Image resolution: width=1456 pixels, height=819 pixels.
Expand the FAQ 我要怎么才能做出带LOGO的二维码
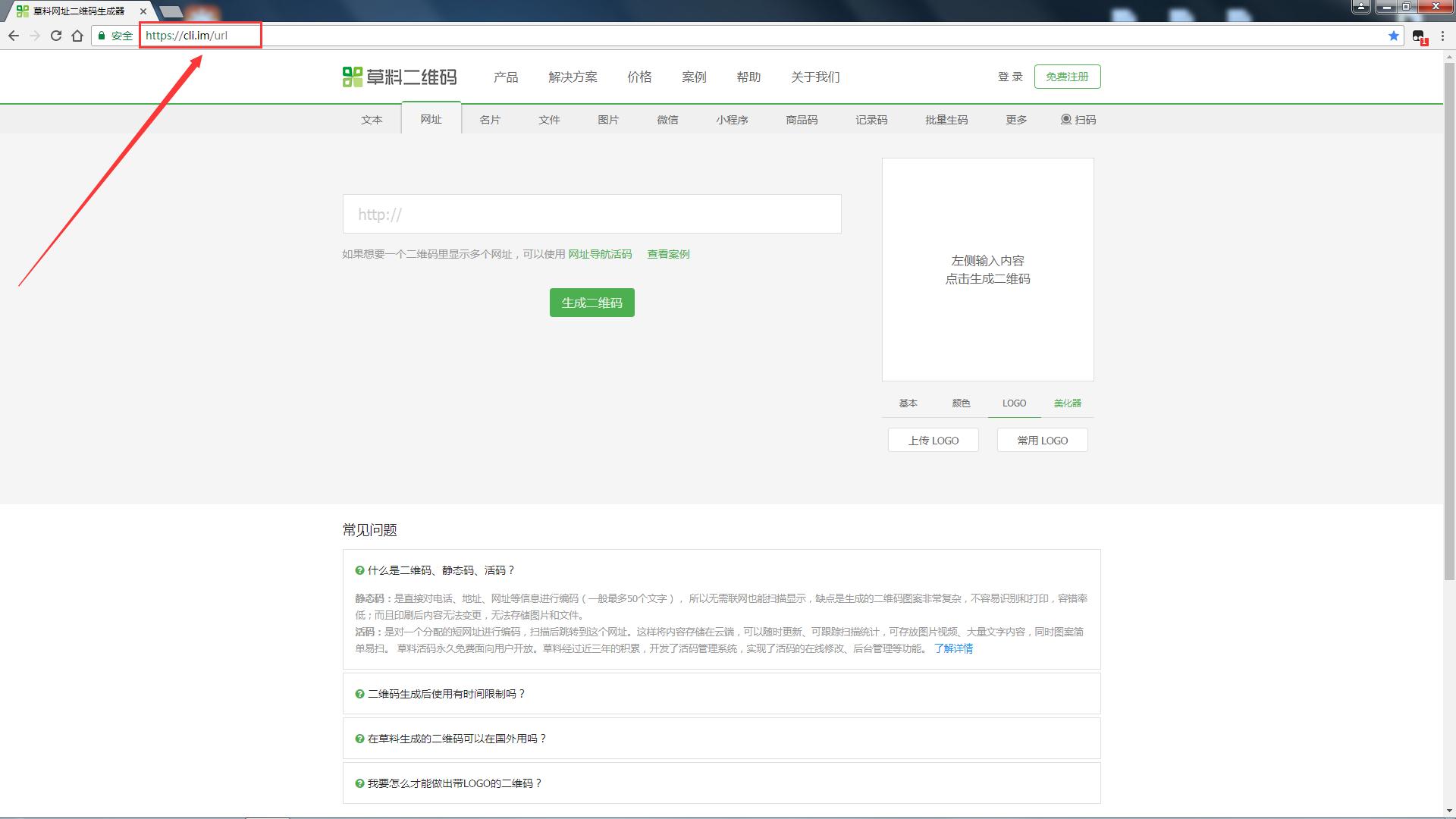pyautogui.click(x=454, y=783)
